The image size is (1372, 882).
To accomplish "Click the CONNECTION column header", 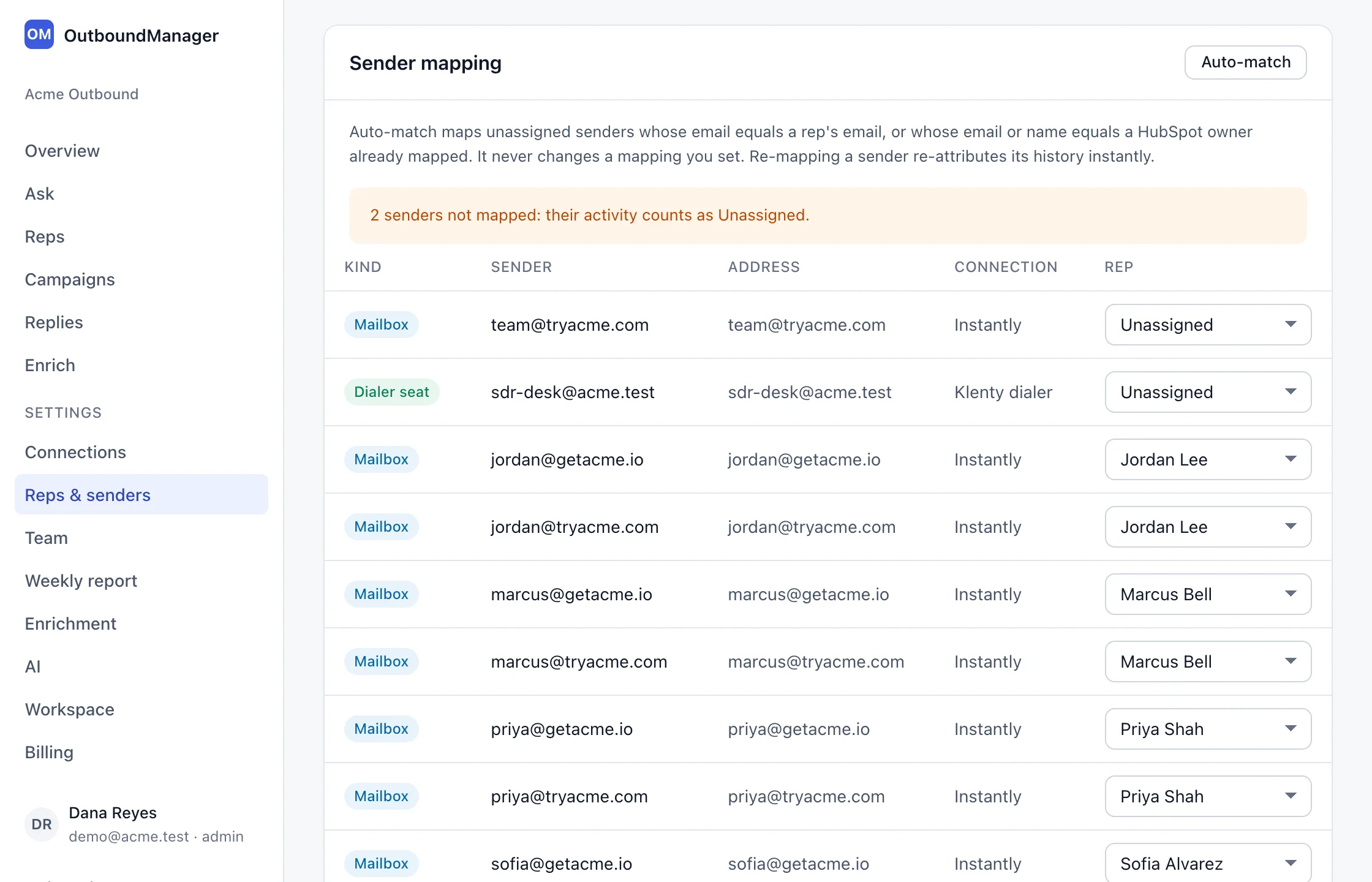I will (x=1006, y=267).
